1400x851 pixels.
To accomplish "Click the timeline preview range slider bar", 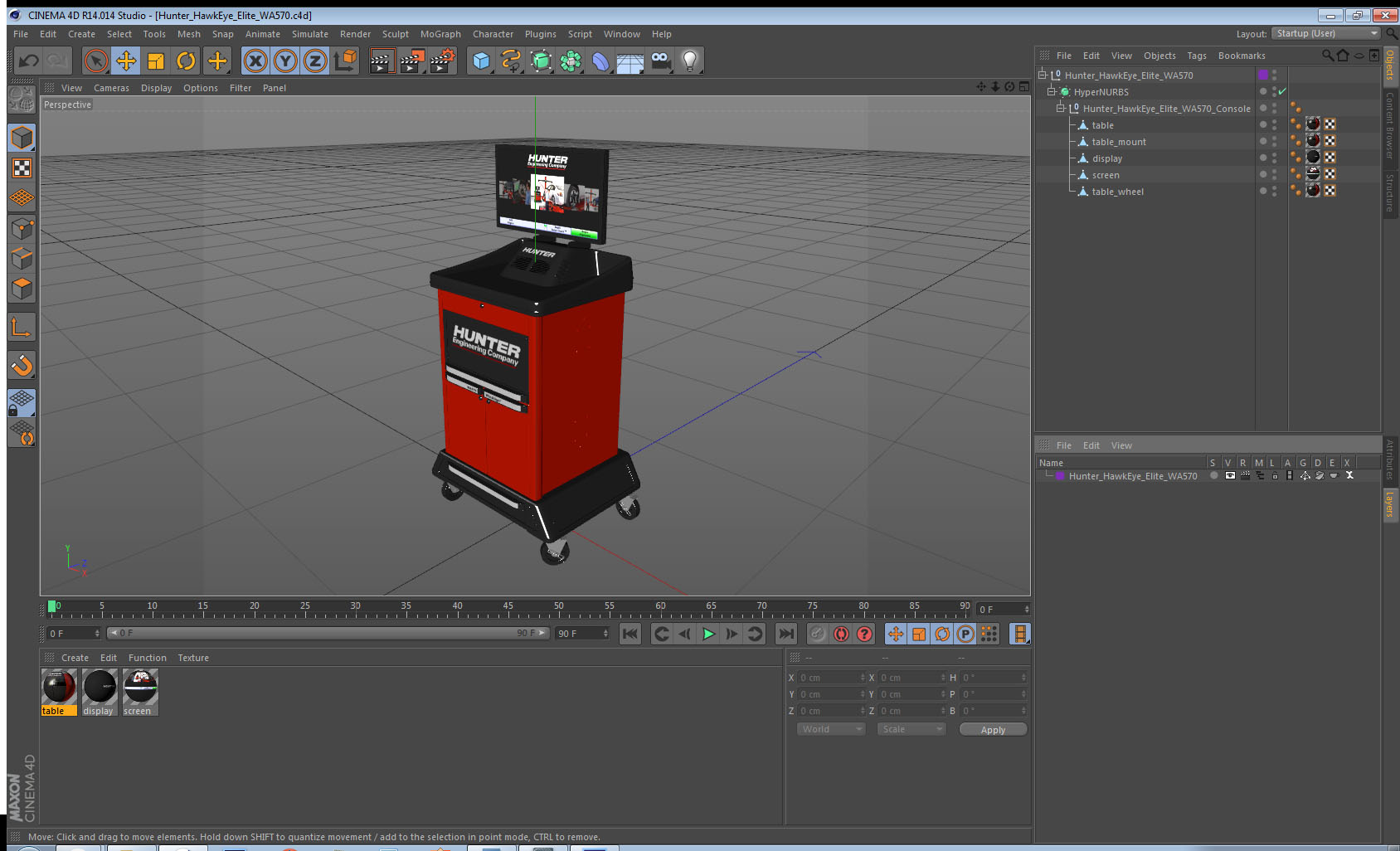I will coord(328,633).
